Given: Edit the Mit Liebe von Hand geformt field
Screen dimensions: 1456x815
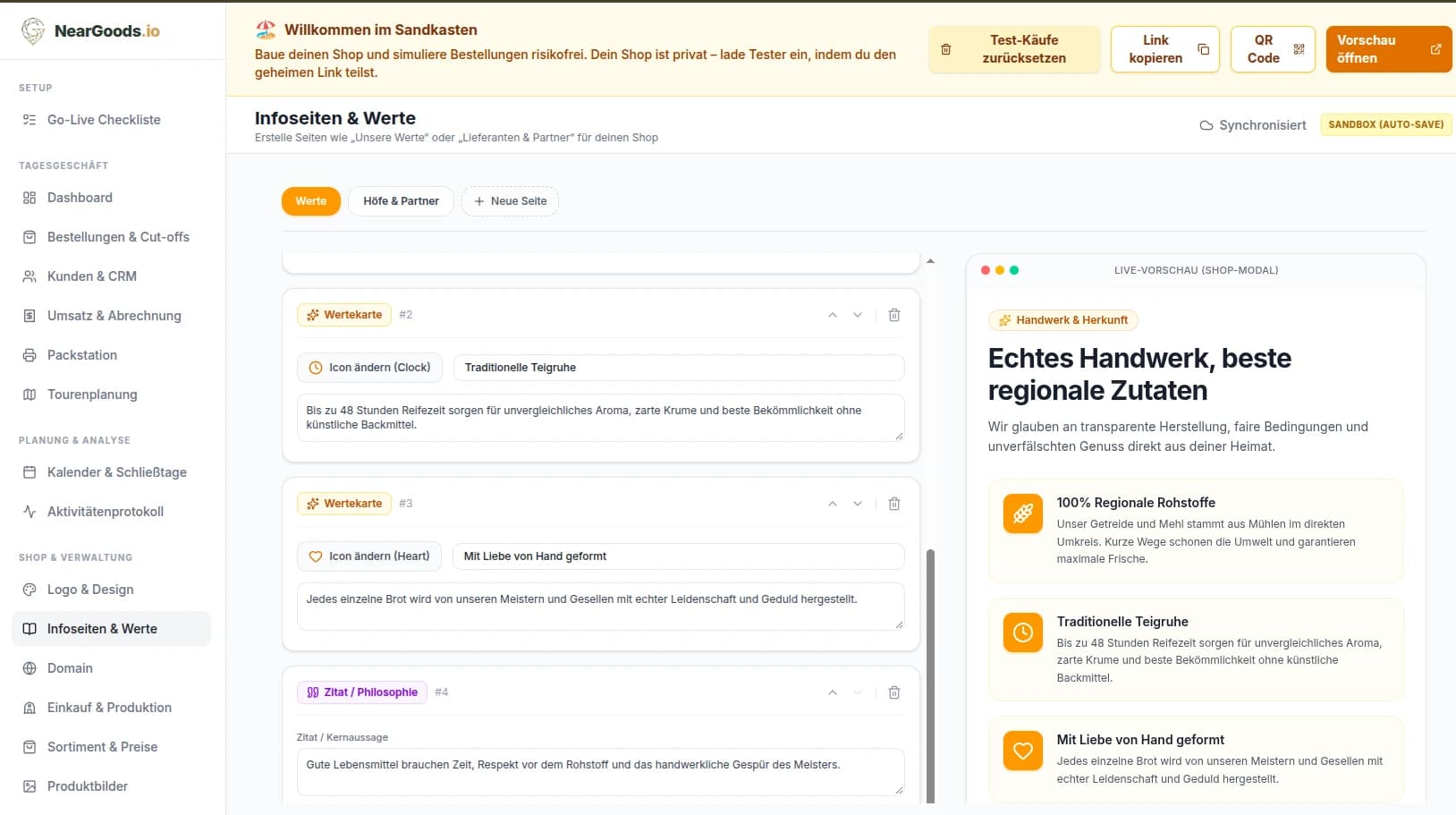Looking at the screenshot, I should pos(679,556).
